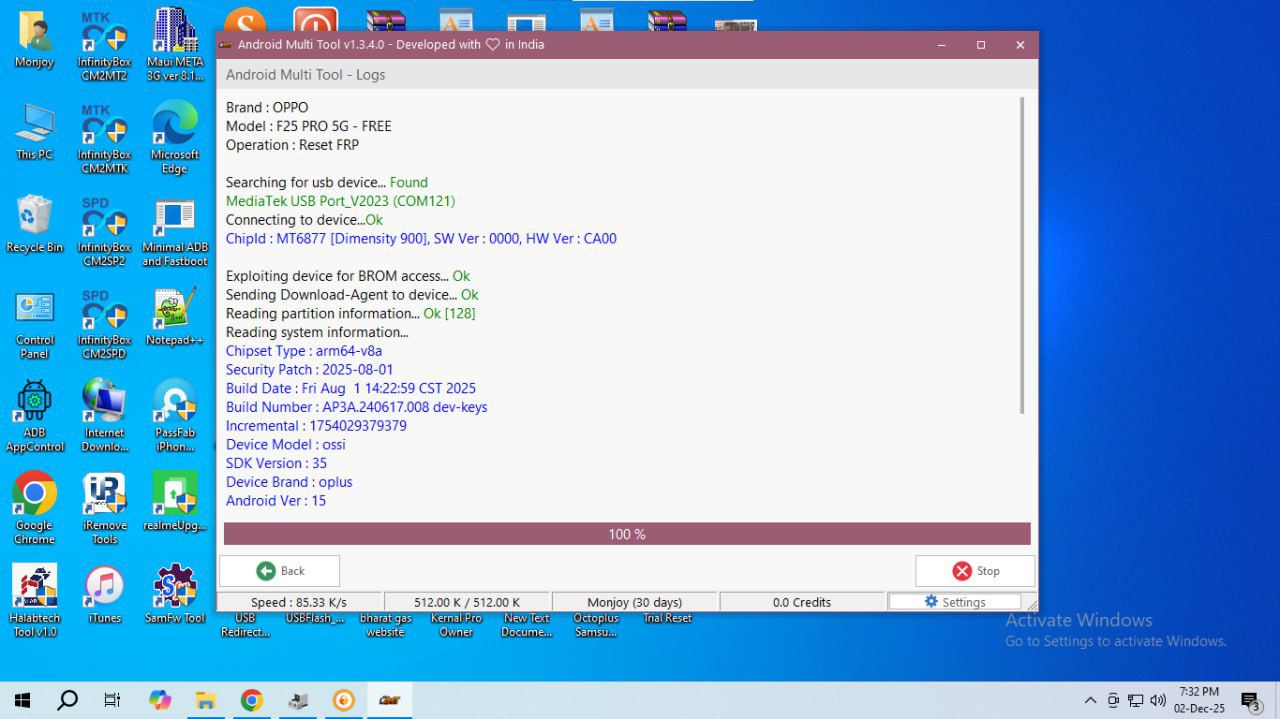Screen dimensions: 1280x719
Task: Open InfinityBox CM2MT2 desktop shortcut
Action: click(104, 46)
